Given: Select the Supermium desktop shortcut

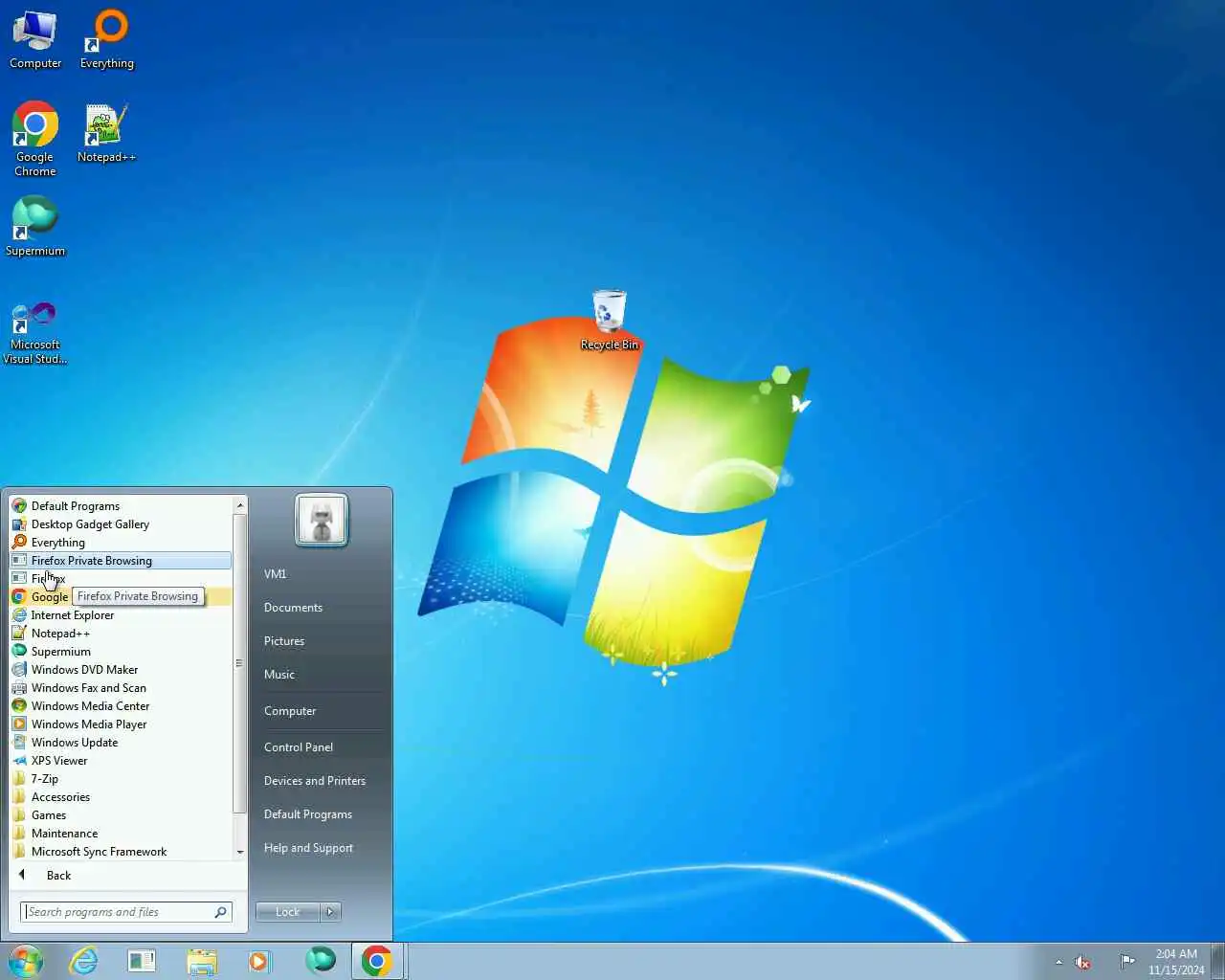Looking at the screenshot, I should 35,226.
